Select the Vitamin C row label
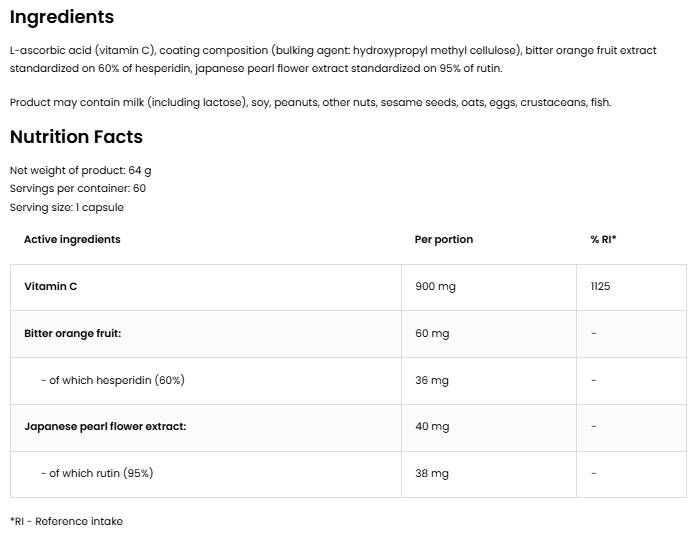Image resolution: width=693 pixels, height=536 pixels. coord(51,286)
